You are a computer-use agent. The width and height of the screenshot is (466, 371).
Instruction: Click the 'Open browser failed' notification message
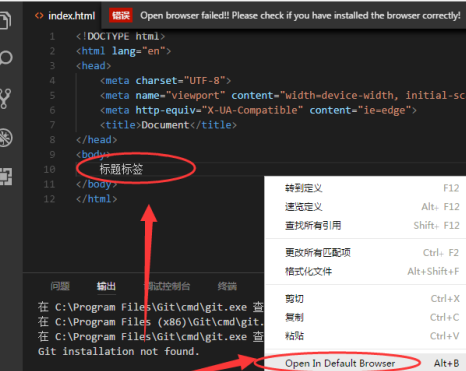(300, 15)
